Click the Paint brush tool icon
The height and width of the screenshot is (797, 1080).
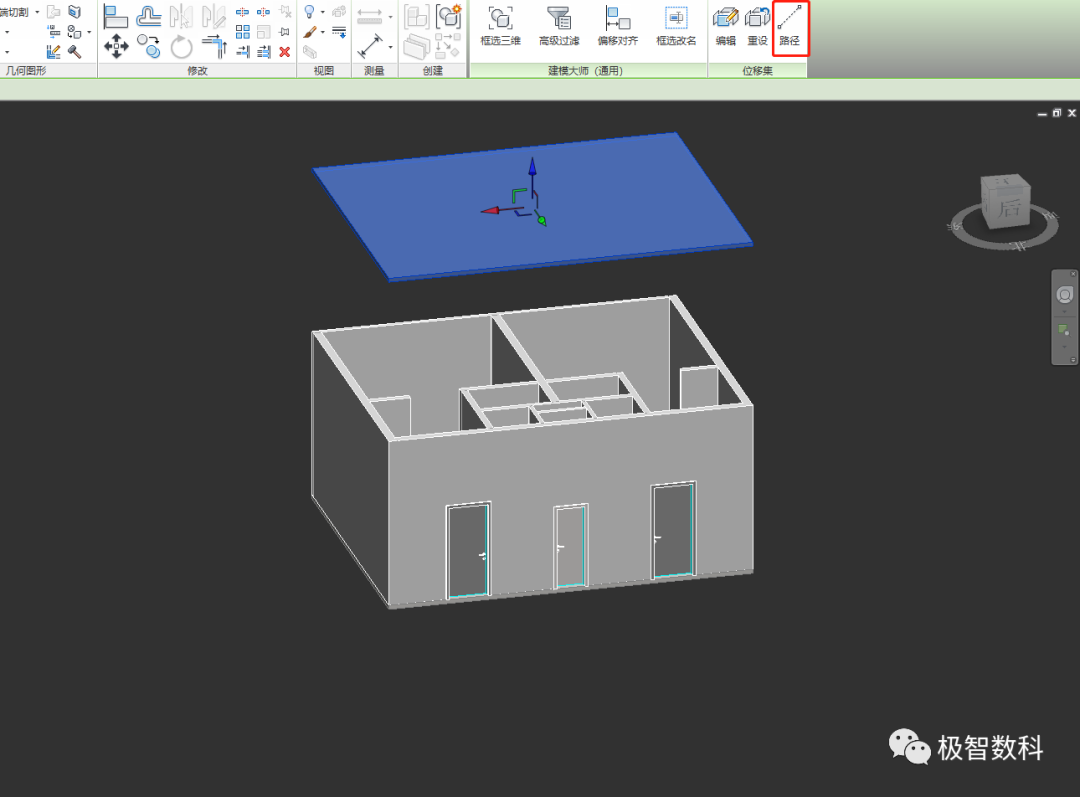[x=310, y=32]
